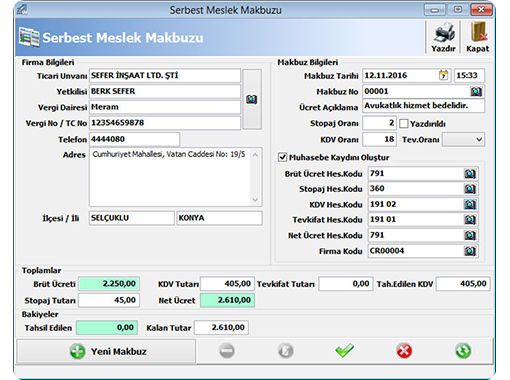The image size is (510, 380).
Task: Click the Vergi No / TC No field
Action: [165, 123]
